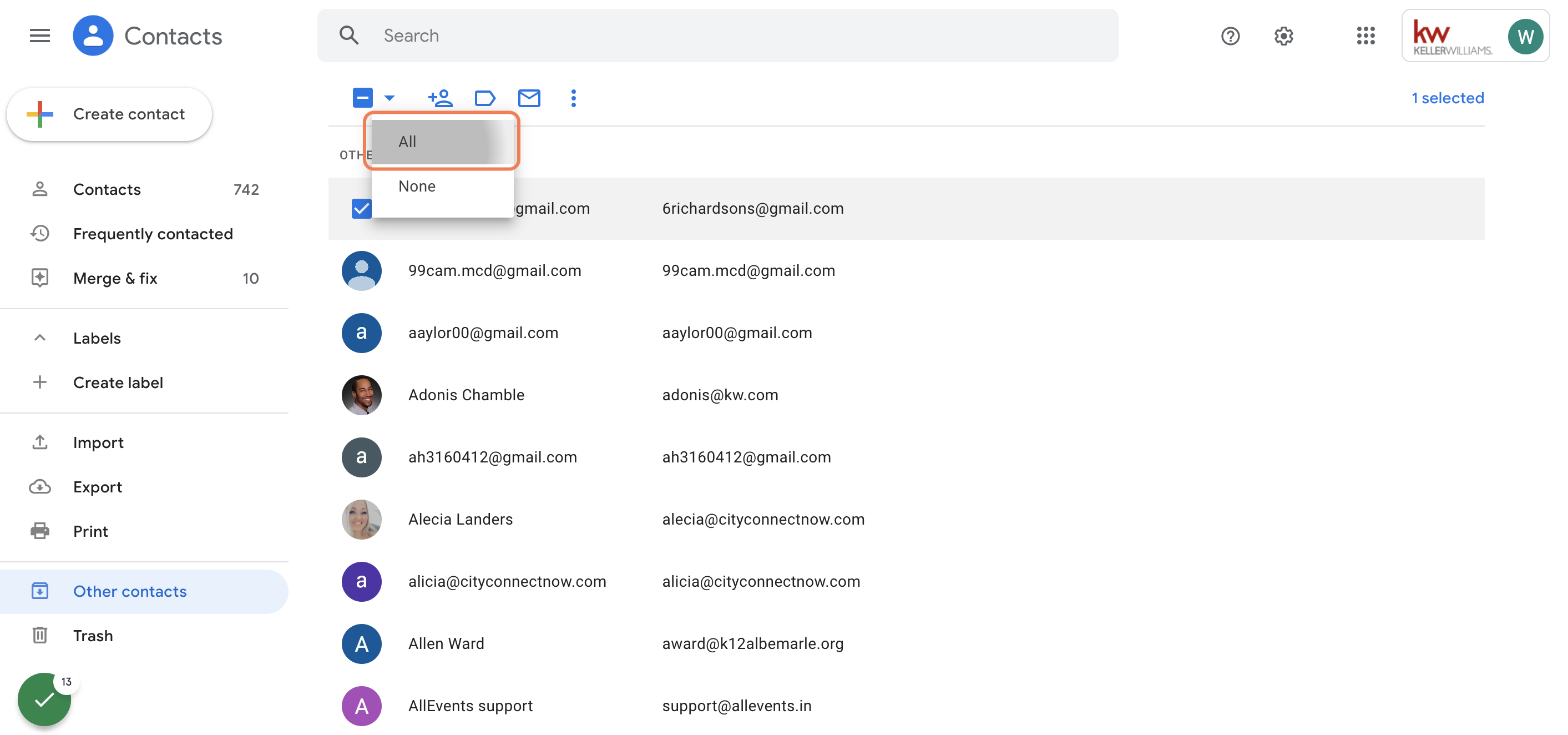Viewport: 1568px width, 735px height.
Task: Click AllEvents support avatar
Action: click(361, 705)
